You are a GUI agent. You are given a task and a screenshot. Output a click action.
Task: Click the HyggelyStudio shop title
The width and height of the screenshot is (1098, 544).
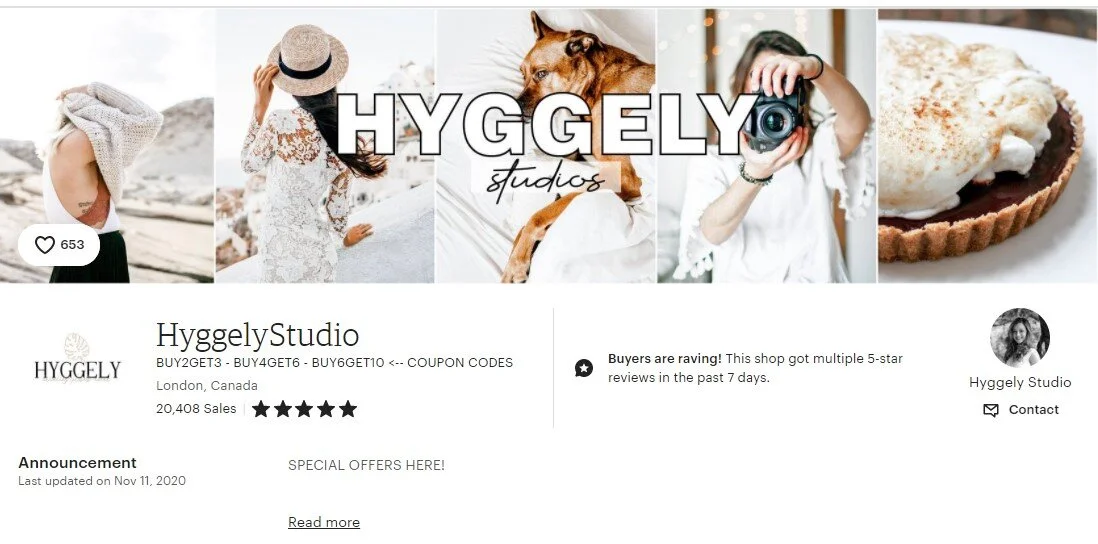tap(258, 335)
